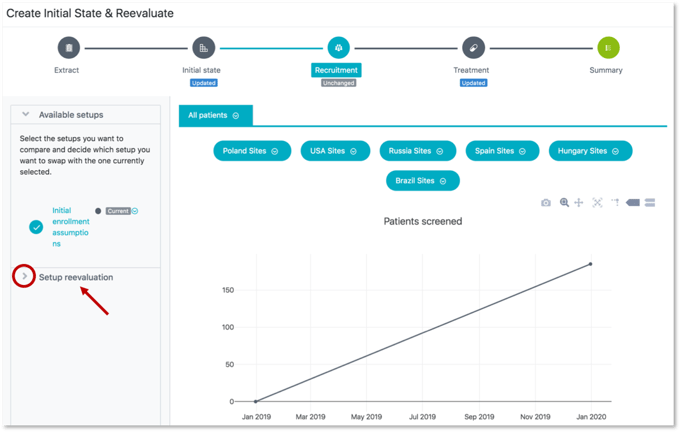This screenshot has height=433, width=680.
Task: Select the chart pan tool
Action: (x=579, y=203)
